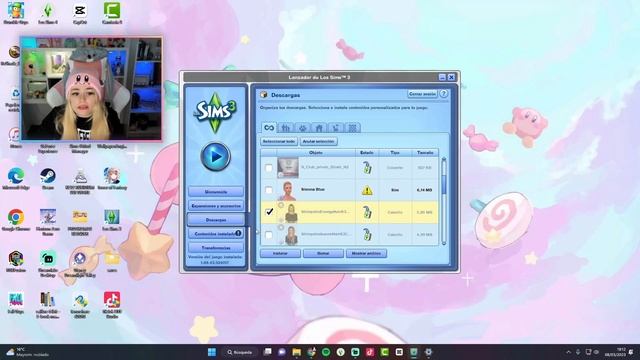Open the taskbar clock and date

tap(615, 352)
